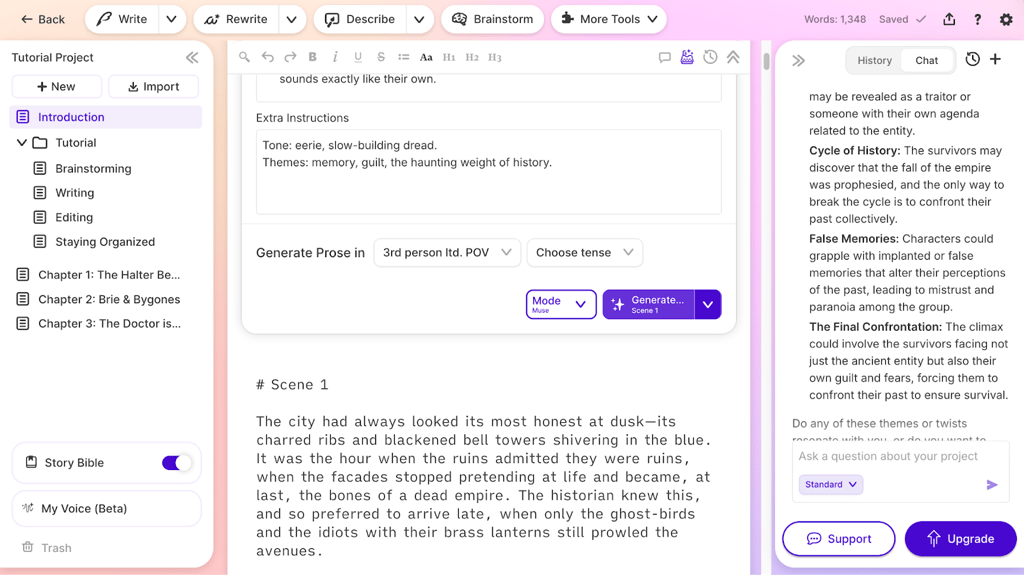Open revision history clock icon in editor
Screen dimensions: 1024x575
[x=710, y=58]
